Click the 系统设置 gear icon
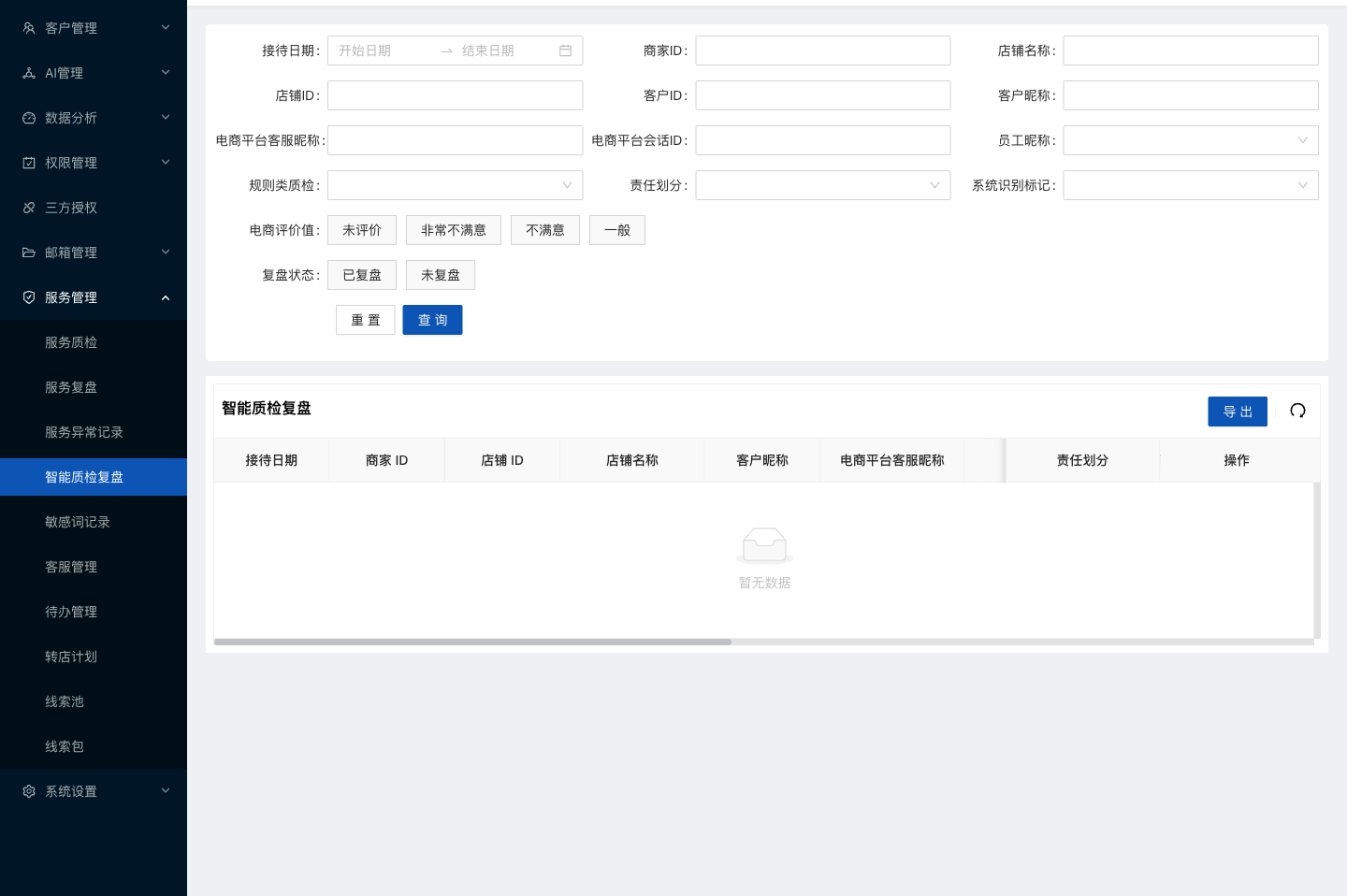 pyautogui.click(x=29, y=791)
